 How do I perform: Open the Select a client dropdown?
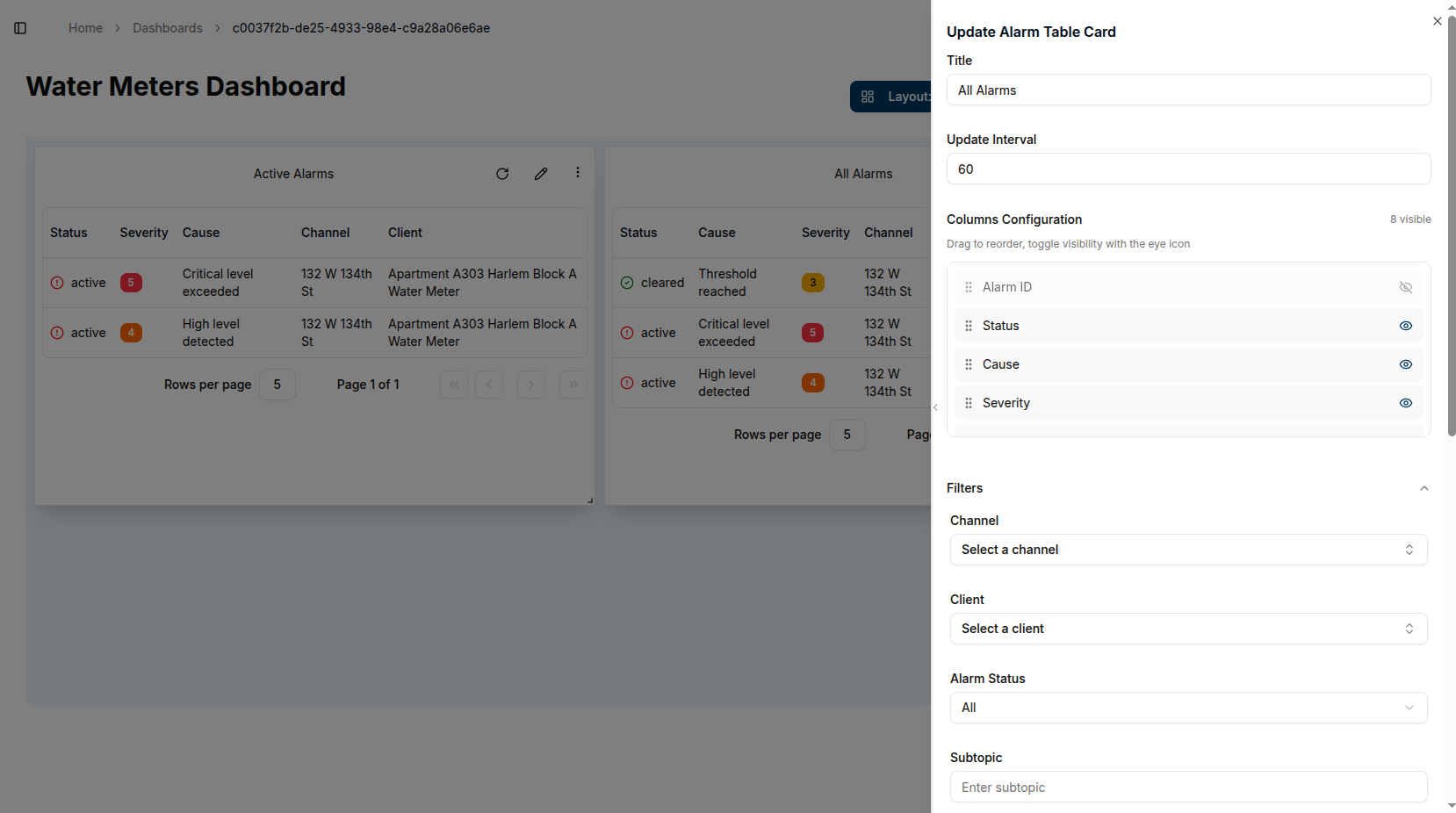pos(1188,629)
